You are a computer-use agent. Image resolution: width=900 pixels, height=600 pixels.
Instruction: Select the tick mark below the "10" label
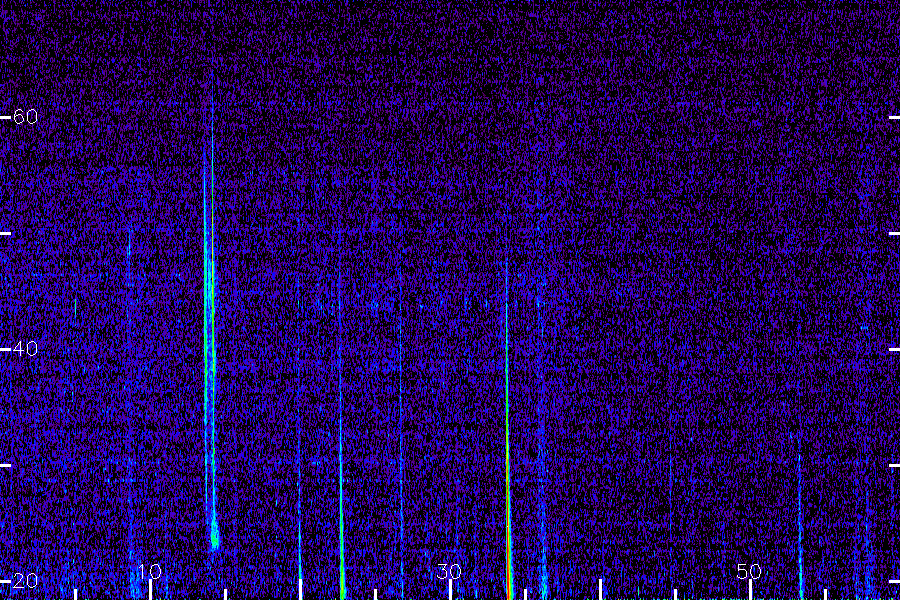(150, 590)
